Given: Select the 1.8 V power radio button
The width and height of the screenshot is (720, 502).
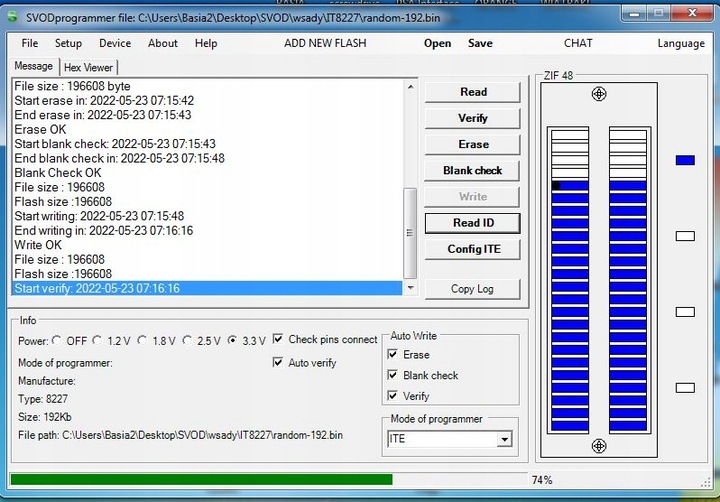Looking at the screenshot, I should (x=143, y=340).
